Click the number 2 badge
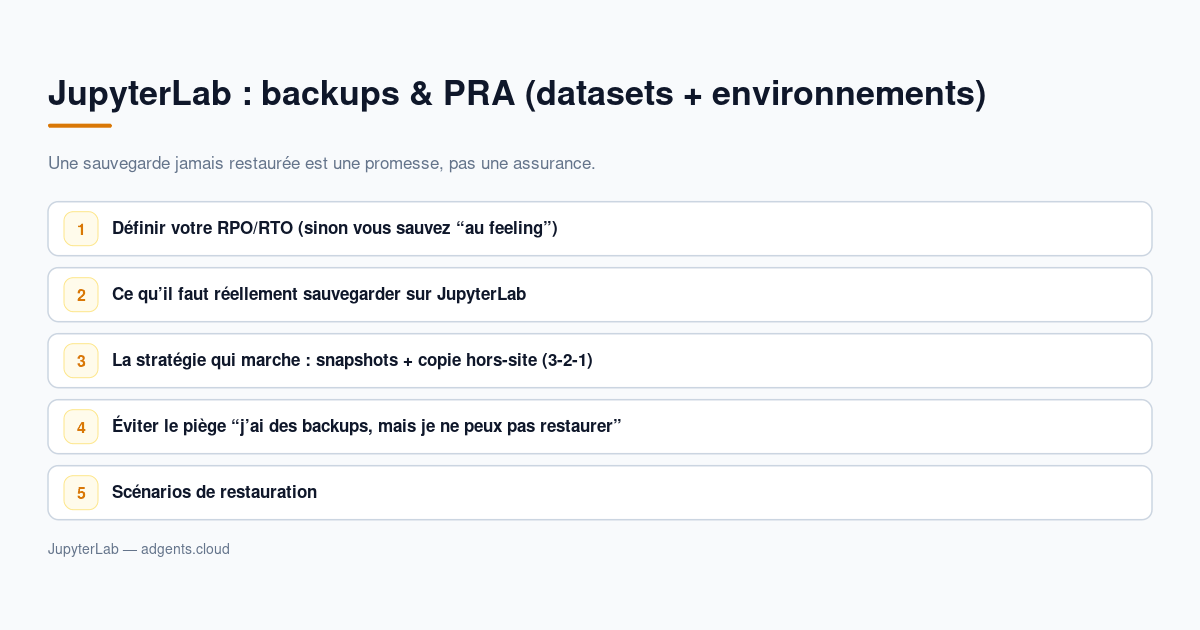 [x=81, y=295]
